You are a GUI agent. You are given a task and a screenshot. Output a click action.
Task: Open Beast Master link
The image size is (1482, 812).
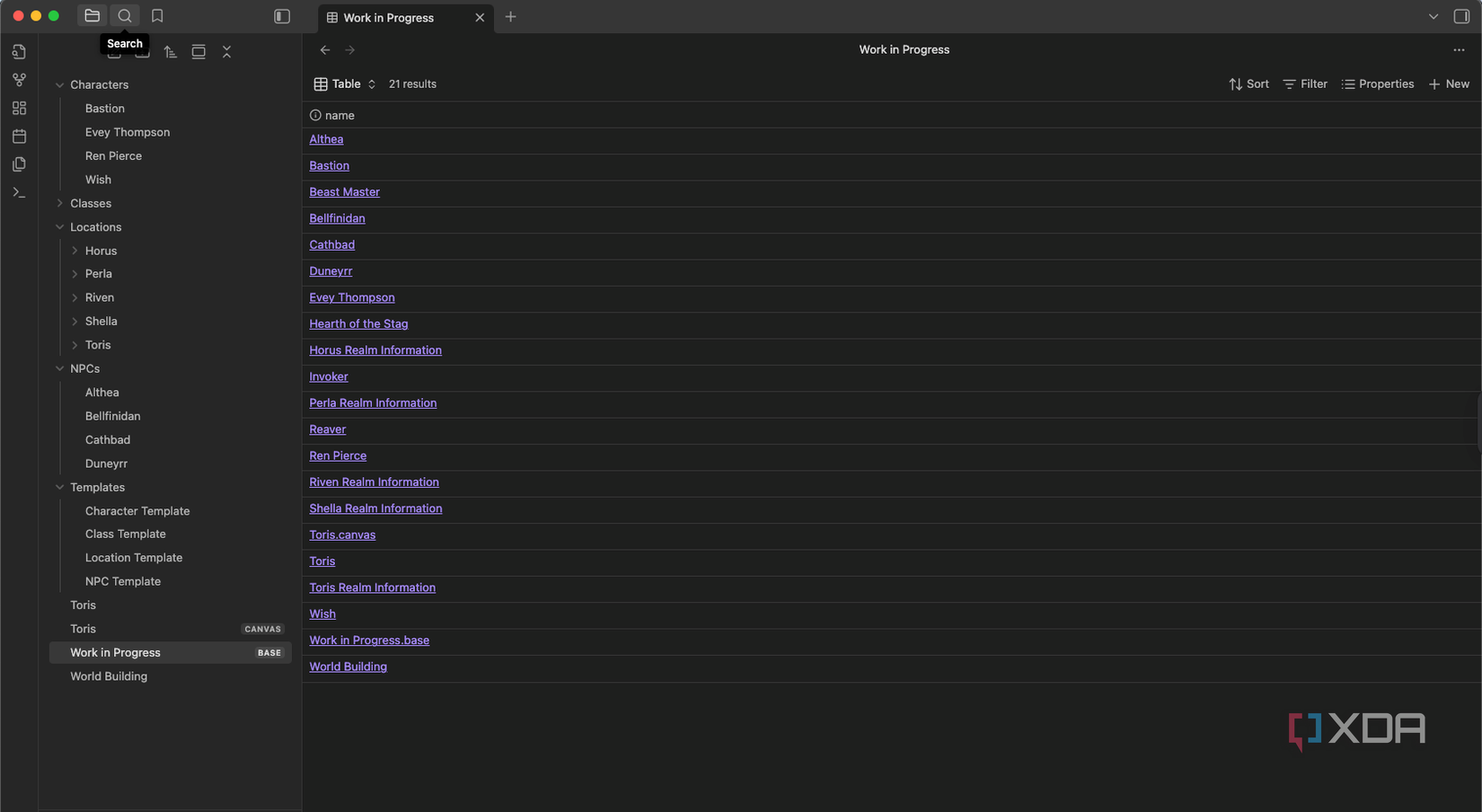click(x=345, y=192)
